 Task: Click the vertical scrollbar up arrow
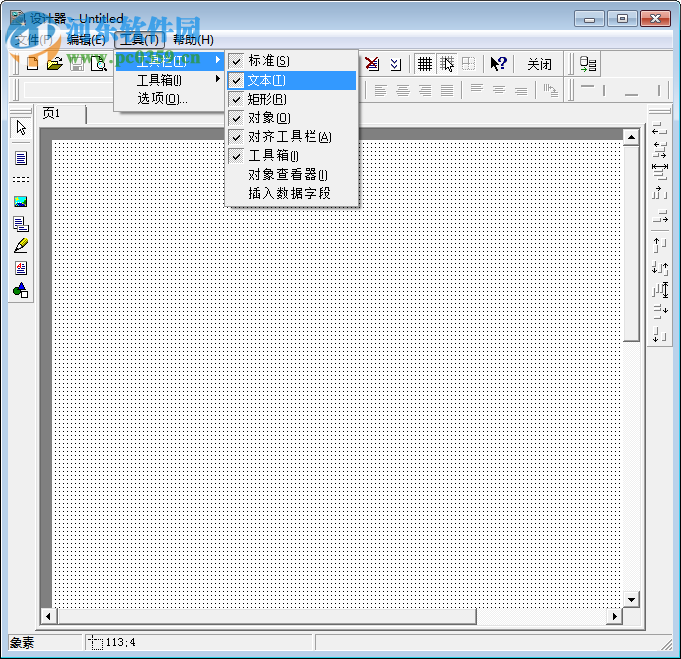tap(631, 138)
